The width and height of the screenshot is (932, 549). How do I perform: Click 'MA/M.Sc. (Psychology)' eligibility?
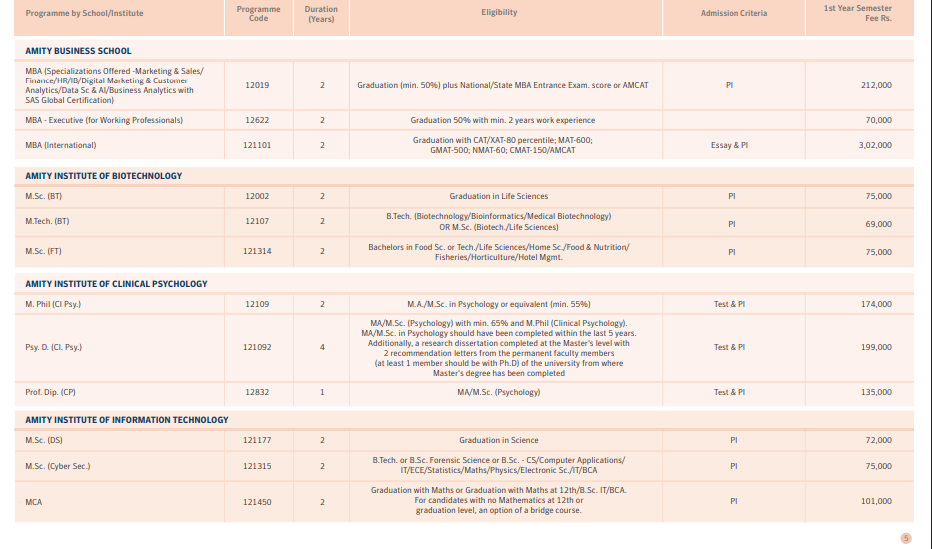tap(499, 392)
